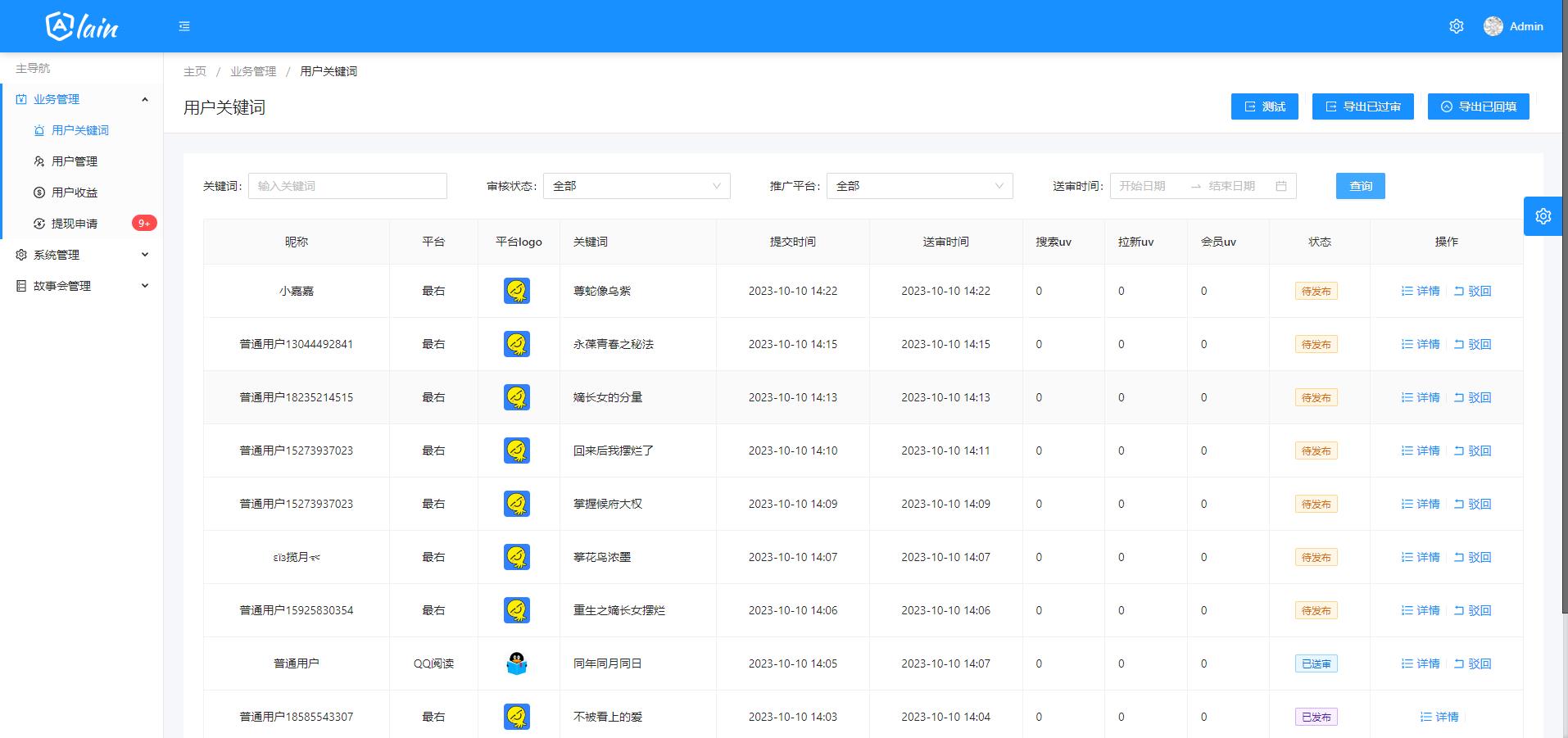Click the 送审时间 column header
Image resolution: width=1568 pixels, height=738 pixels.
tap(946, 242)
